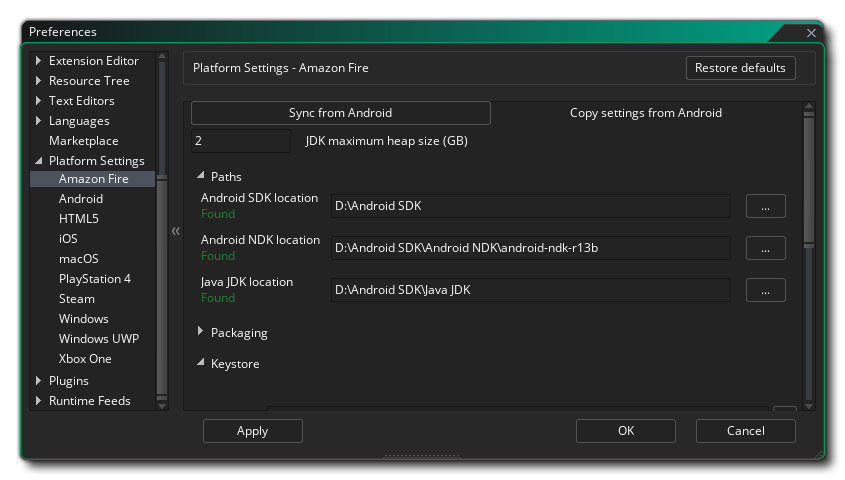The image size is (845, 480).
Task: Close the Preferences window
Action: pyautogui.click(x=811, y=33)
